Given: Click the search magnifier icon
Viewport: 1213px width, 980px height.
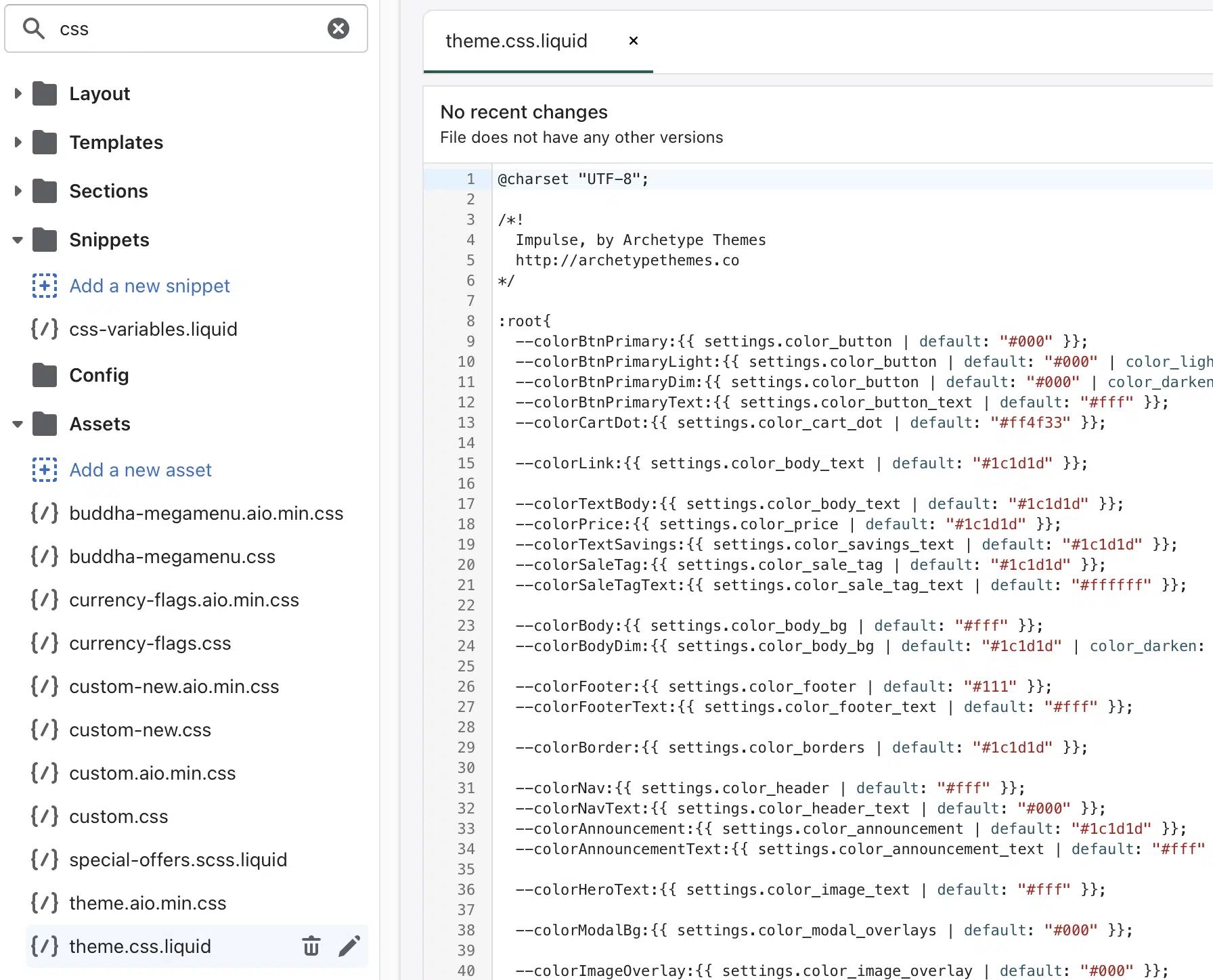Looking at the screenshot, I should [33, 28].
